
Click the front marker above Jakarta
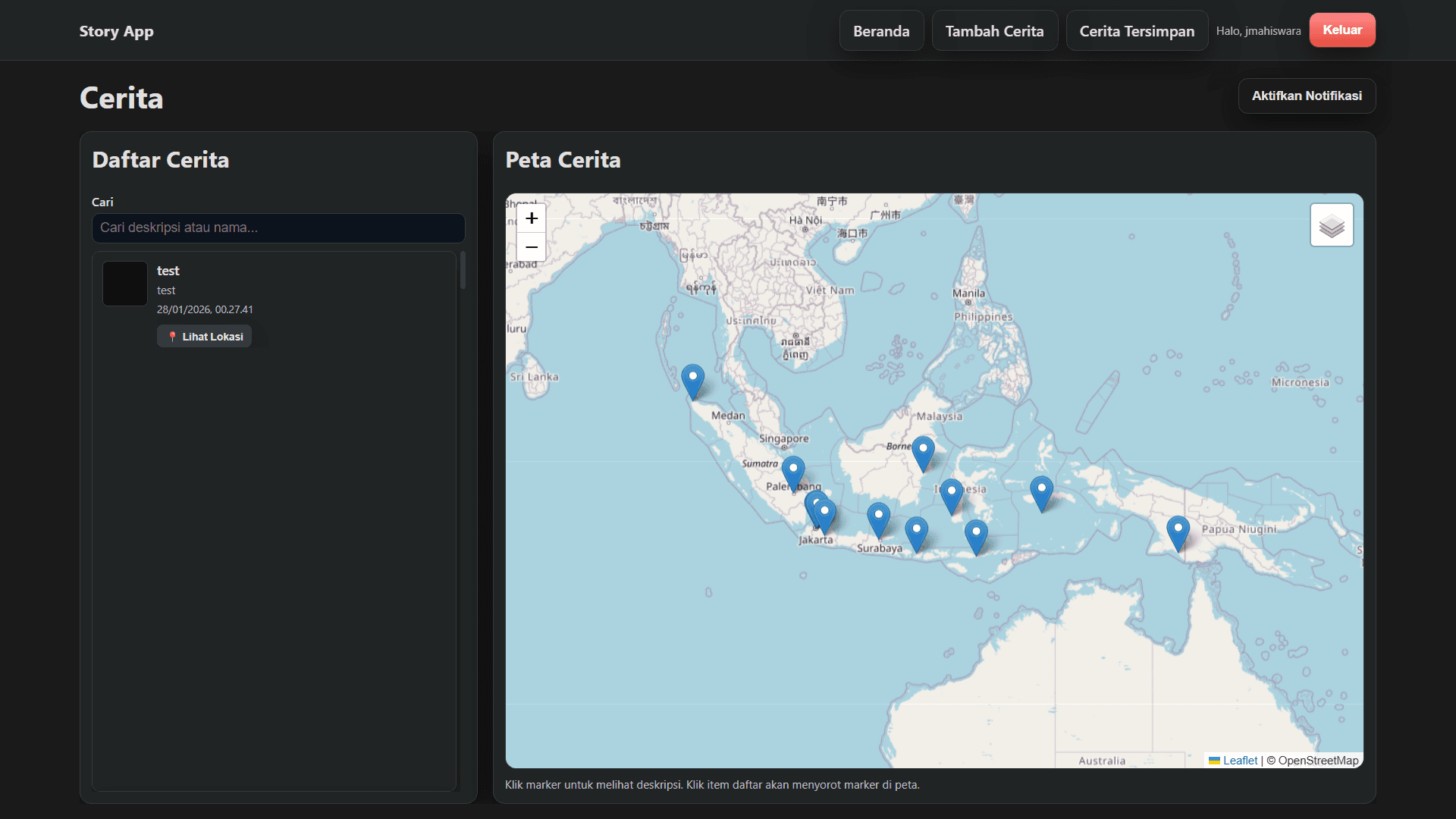tap(825, 514)
